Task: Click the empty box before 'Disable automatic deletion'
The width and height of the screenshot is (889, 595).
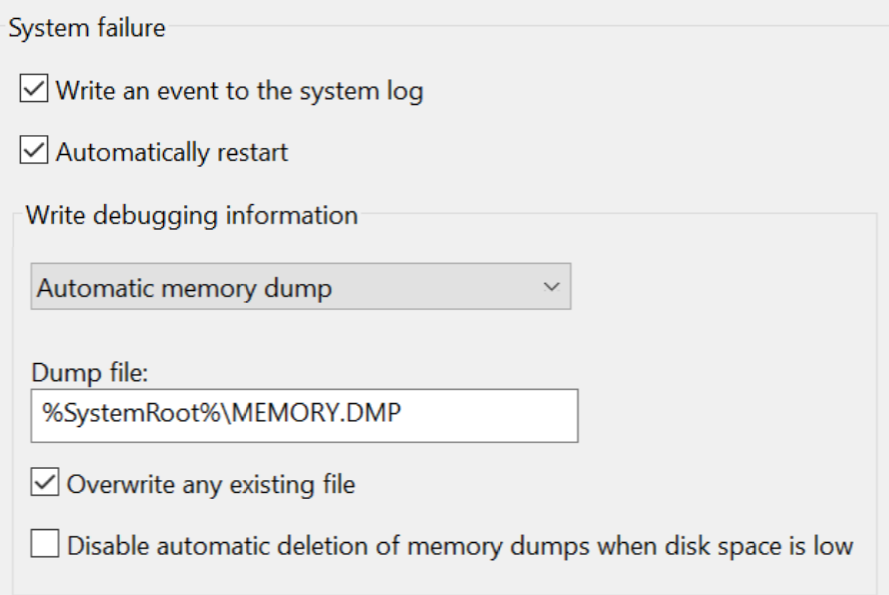Action: pyautogui.click(x=45, y=543)
